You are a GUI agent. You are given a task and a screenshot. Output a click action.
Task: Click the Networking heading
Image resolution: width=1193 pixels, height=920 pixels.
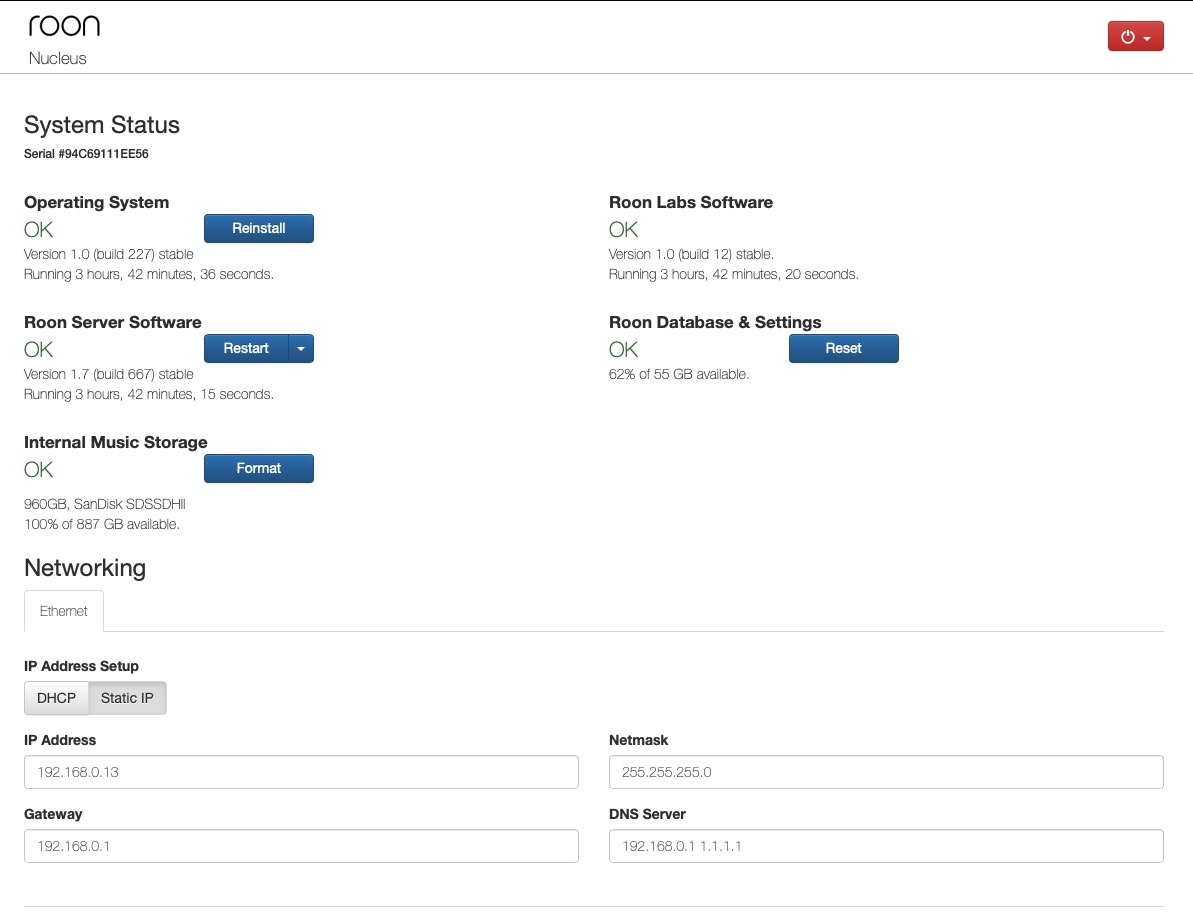(85, 568)
